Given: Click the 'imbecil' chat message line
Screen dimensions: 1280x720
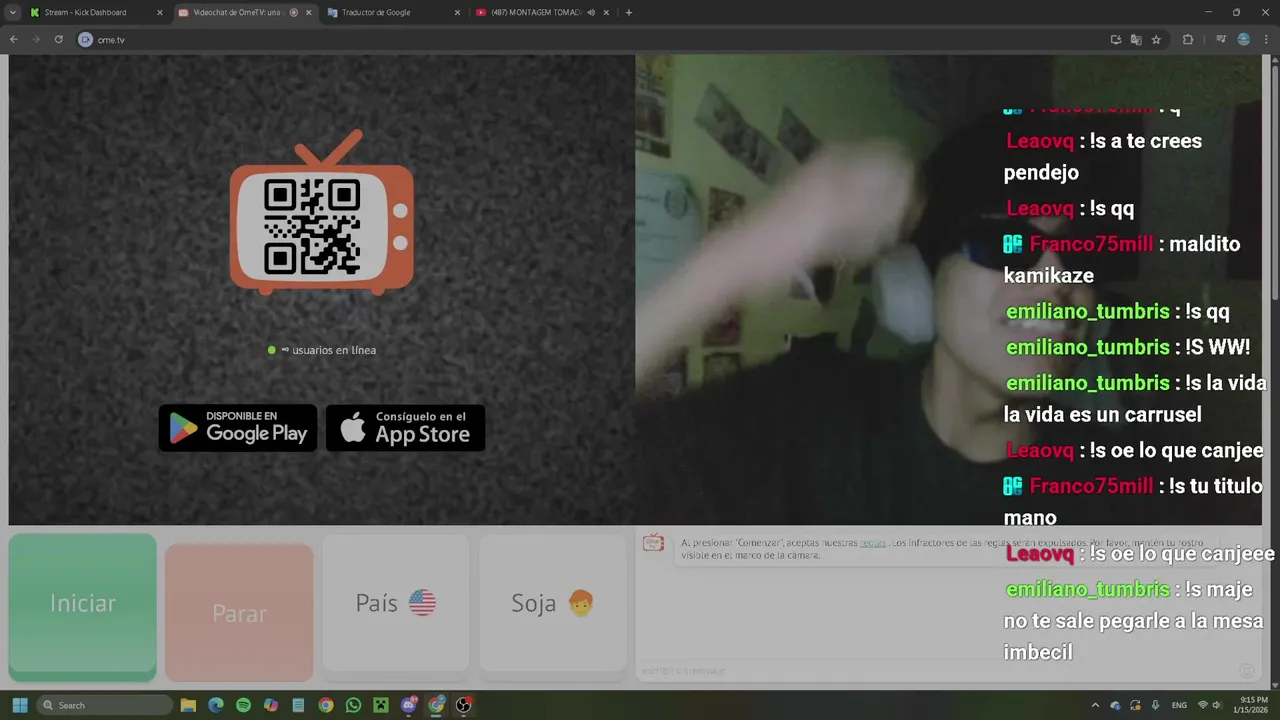Looking at the screenshot, I should pos(1038,652).
